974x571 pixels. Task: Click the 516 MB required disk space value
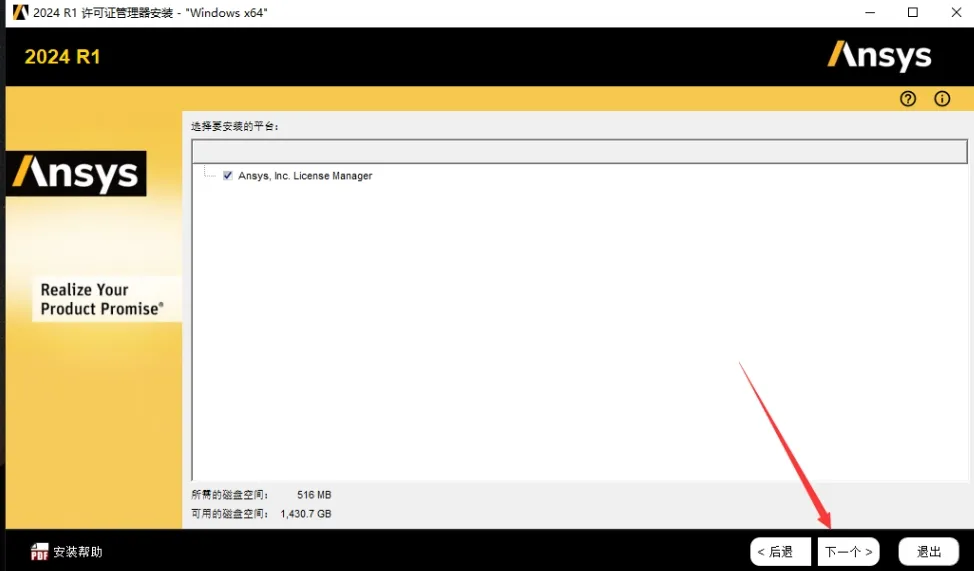click(314, 495)
